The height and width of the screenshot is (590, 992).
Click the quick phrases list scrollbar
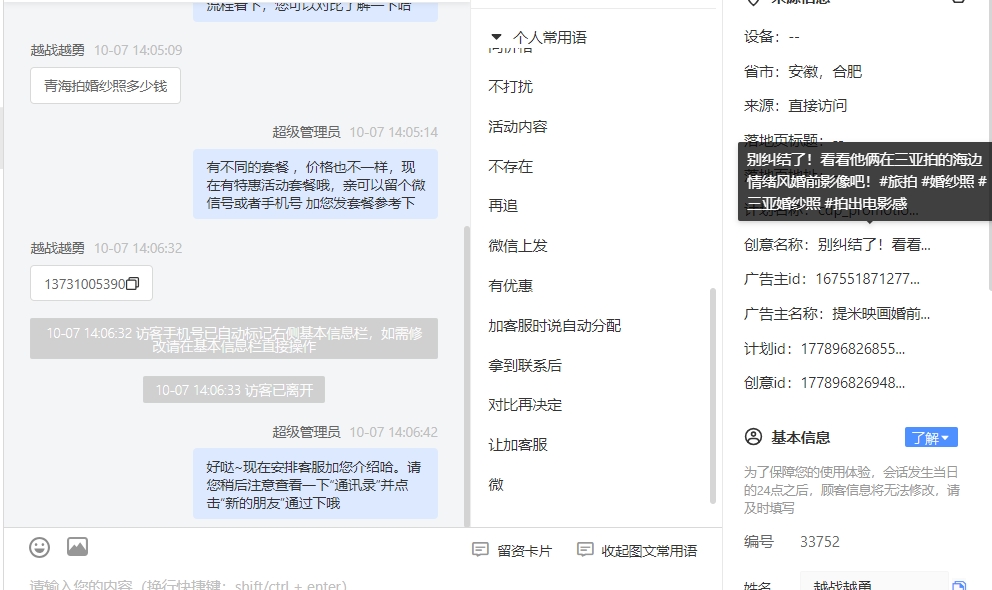[712, 396]
